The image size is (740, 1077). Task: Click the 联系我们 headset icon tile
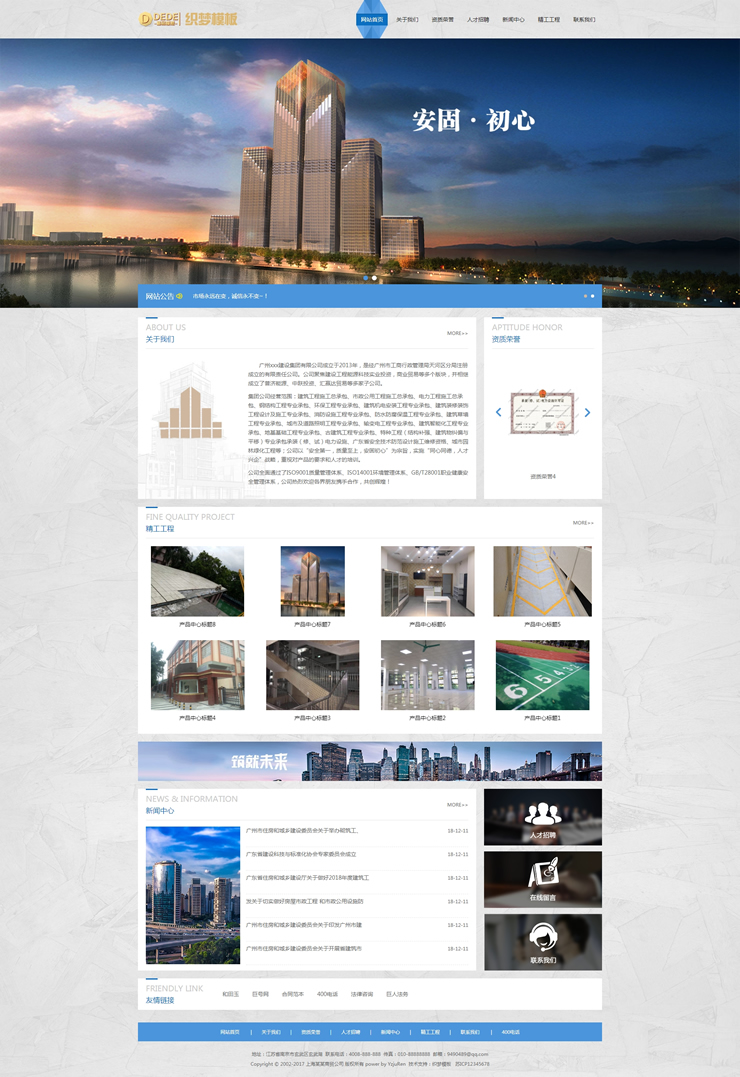[543, 941]
